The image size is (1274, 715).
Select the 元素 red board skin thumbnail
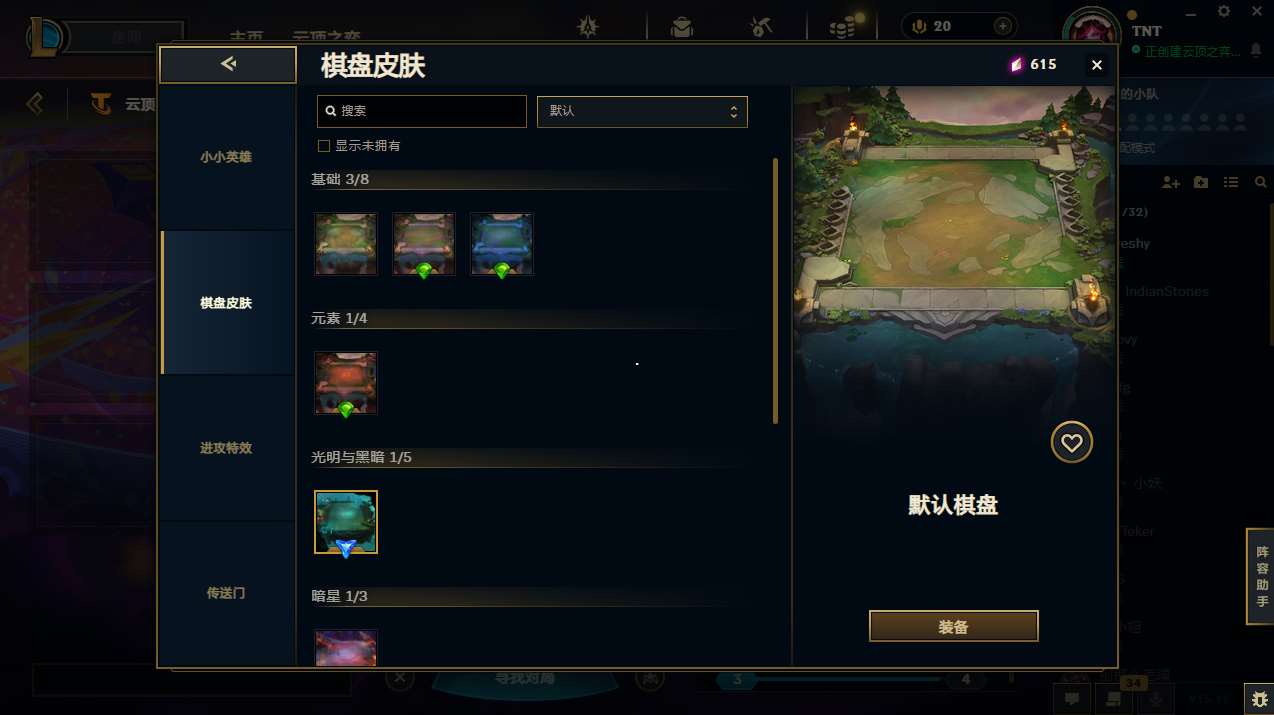pyautogui.click(x=346, y=383)
